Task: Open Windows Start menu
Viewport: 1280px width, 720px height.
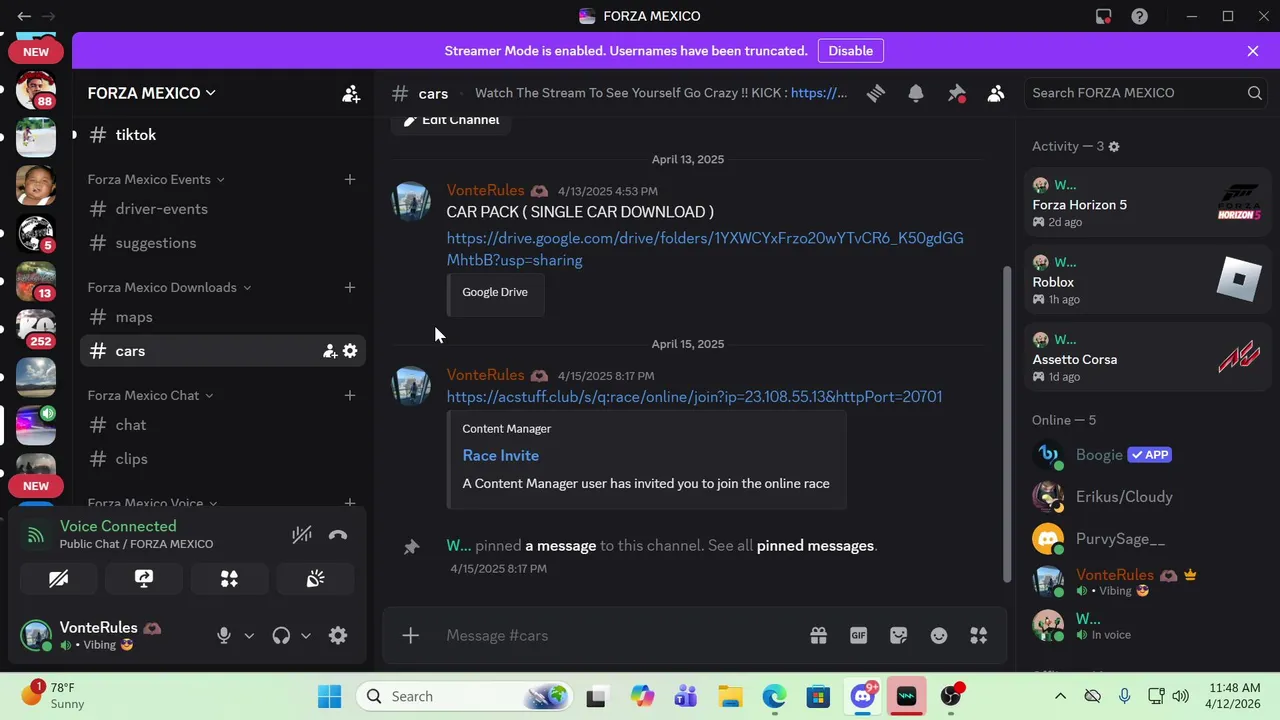Action: 329,696
